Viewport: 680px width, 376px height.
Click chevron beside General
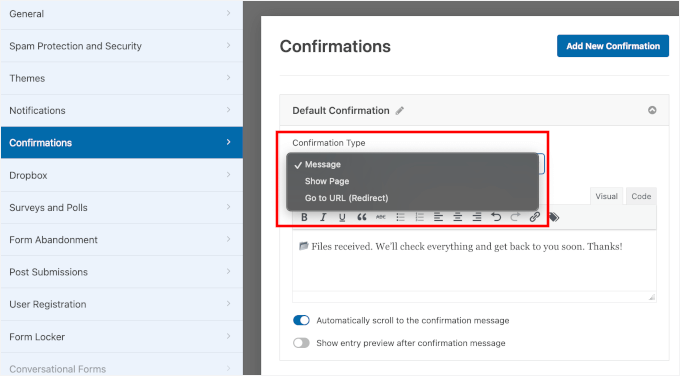pos(229,13)
